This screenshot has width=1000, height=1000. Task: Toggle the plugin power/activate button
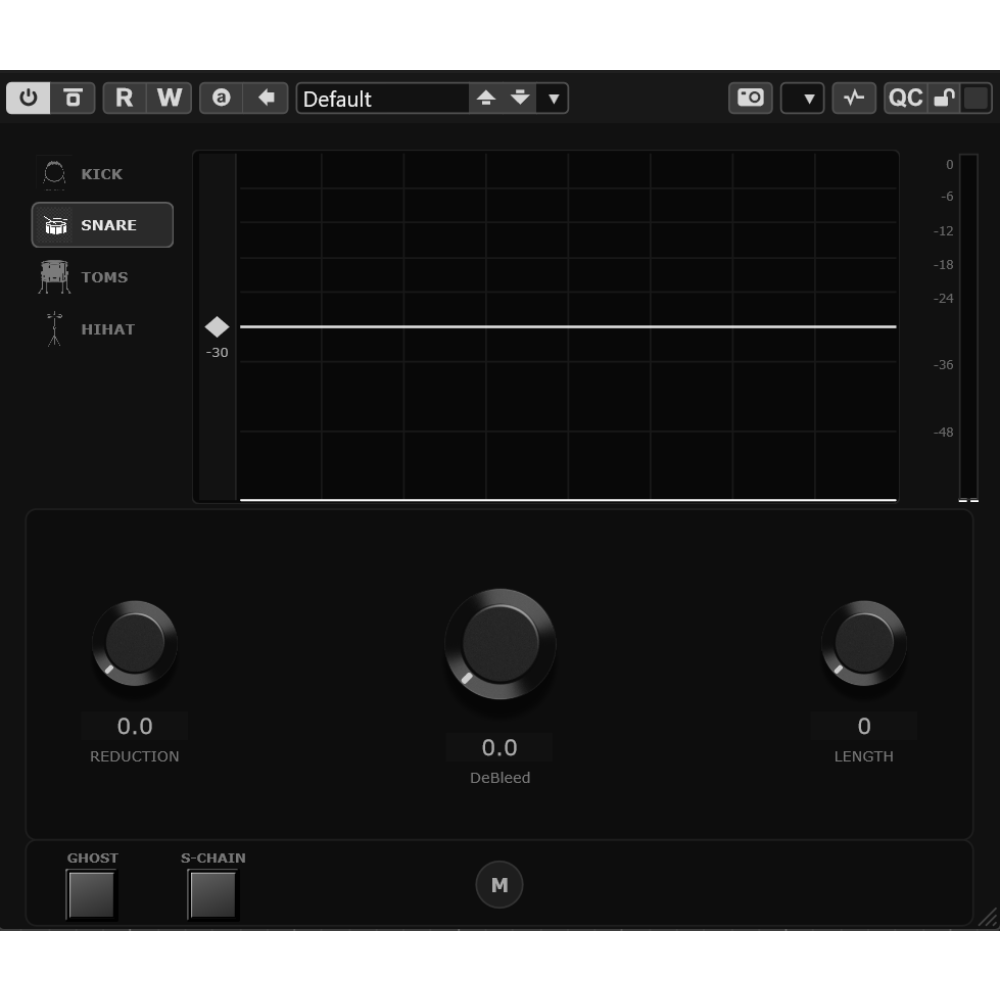pos(28,98)
